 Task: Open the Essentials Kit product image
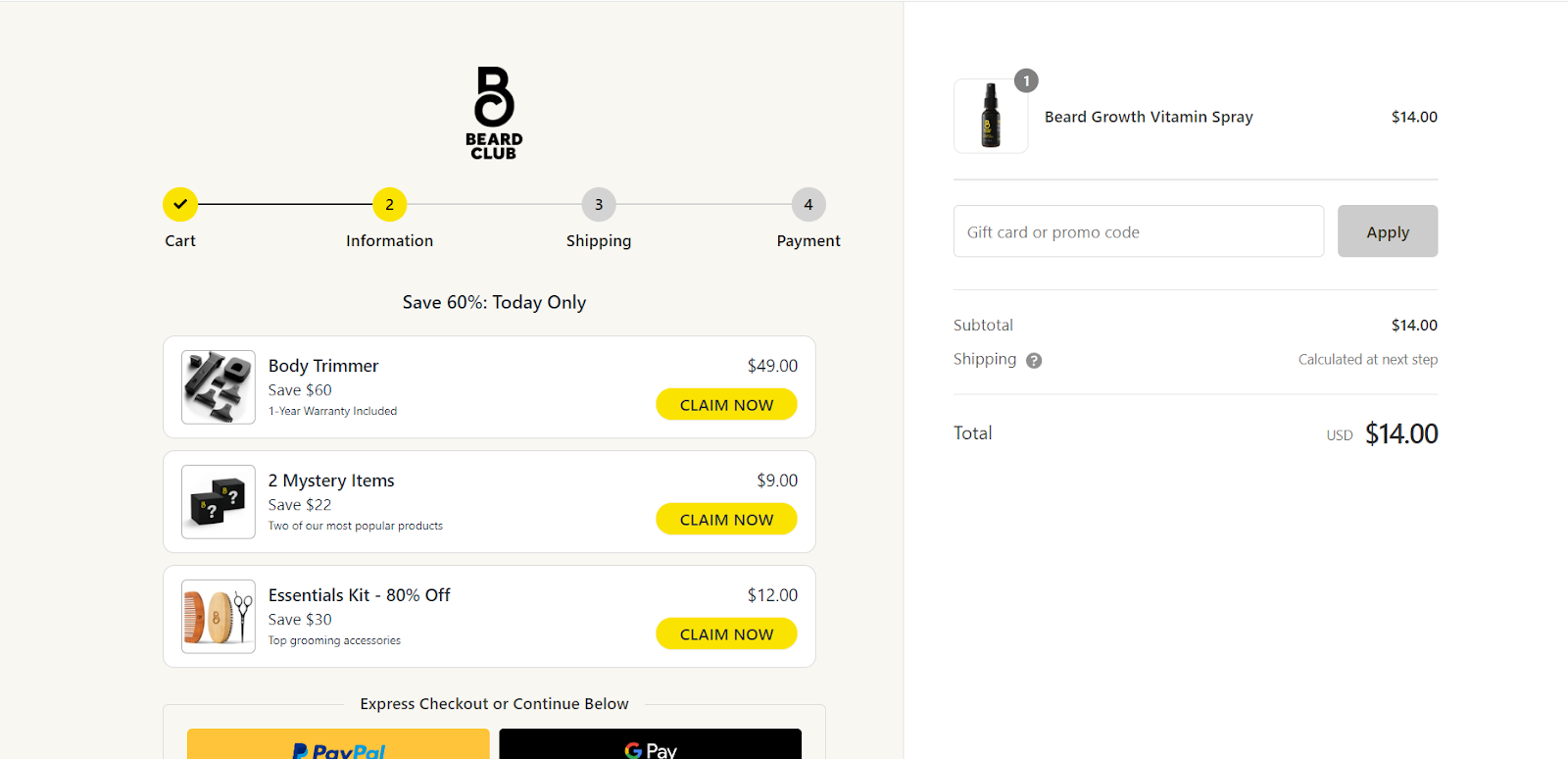pos(219,617)
